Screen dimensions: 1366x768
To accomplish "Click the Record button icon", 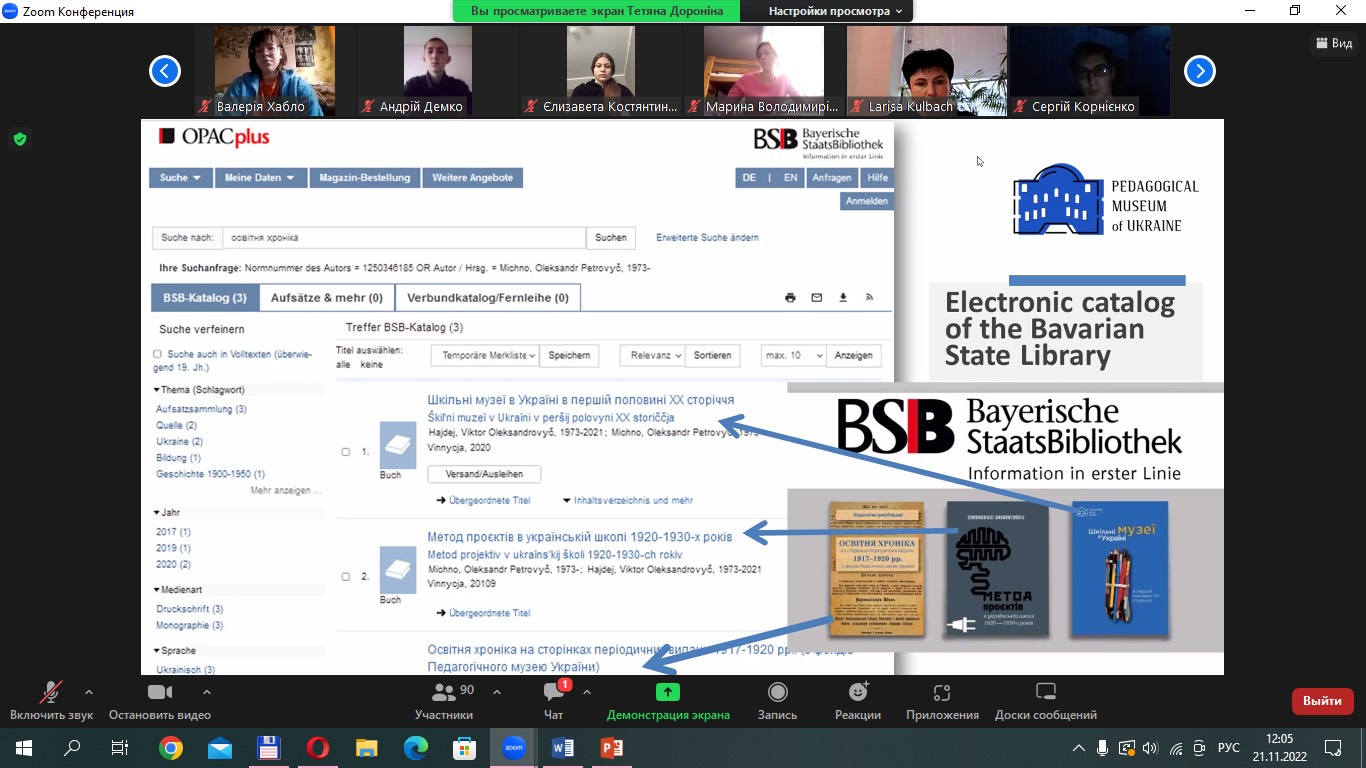I will coord(777,693).
